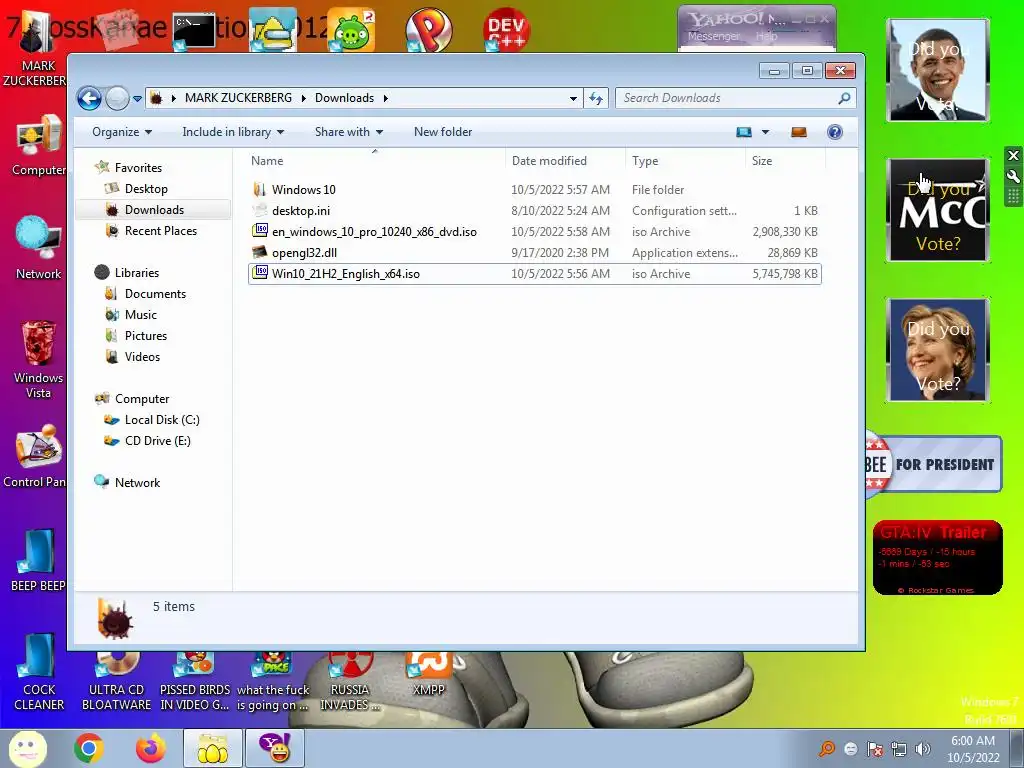
Task: Click the DEV C++ desktop icon
Action: pos(506,29)
